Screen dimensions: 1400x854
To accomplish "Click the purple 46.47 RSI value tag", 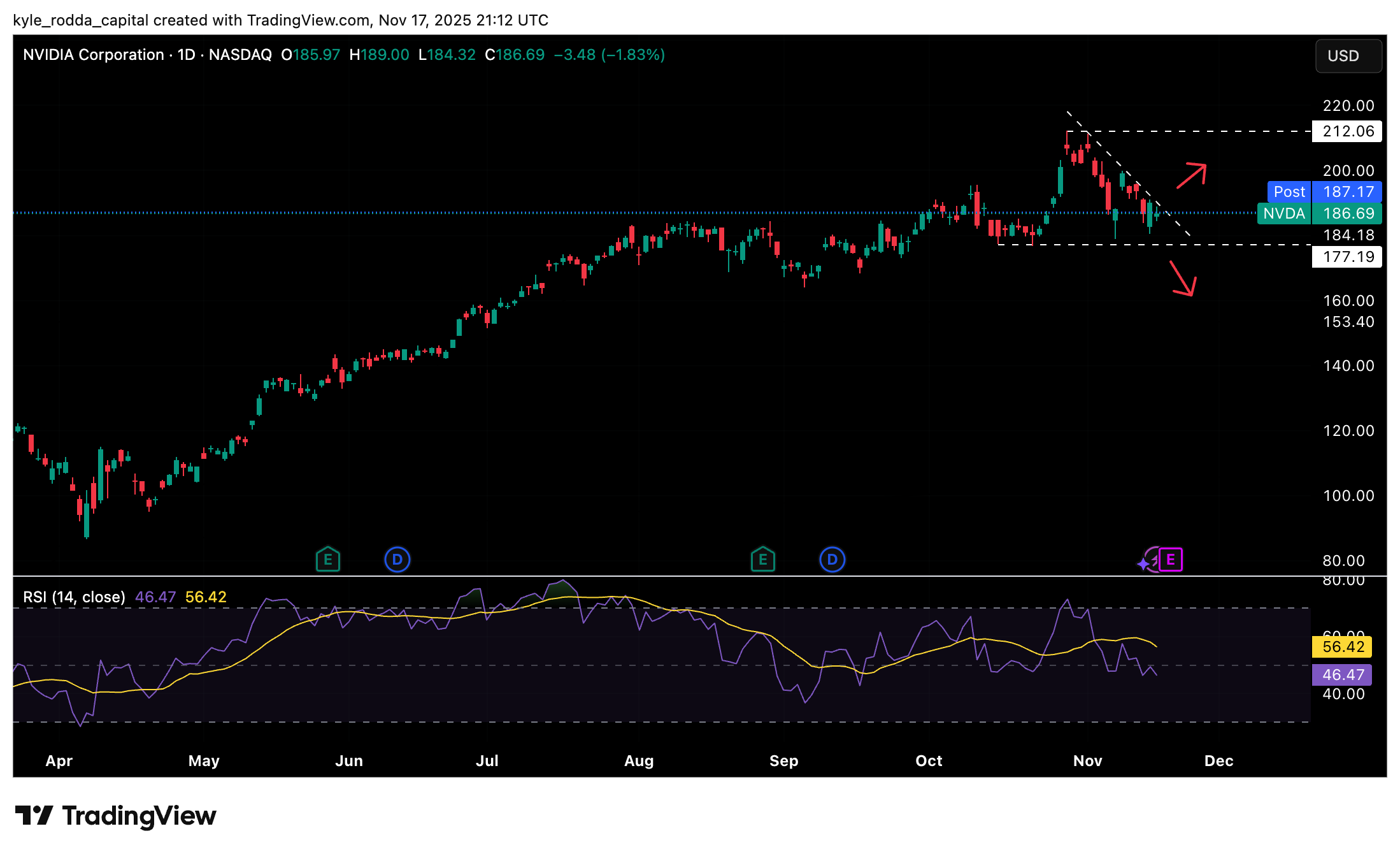I will 1343,674.
